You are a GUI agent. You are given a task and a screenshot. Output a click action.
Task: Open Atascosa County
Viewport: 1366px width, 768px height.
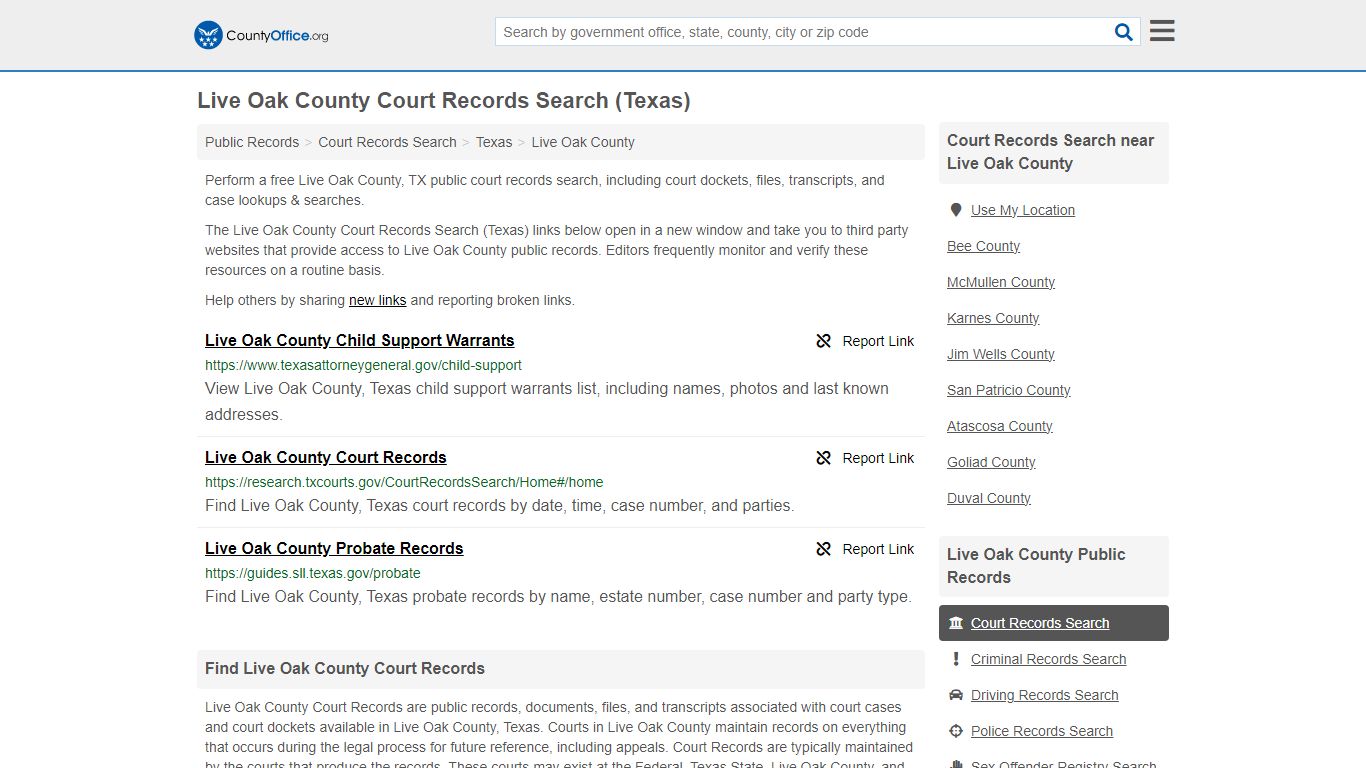coord(1000,426)
